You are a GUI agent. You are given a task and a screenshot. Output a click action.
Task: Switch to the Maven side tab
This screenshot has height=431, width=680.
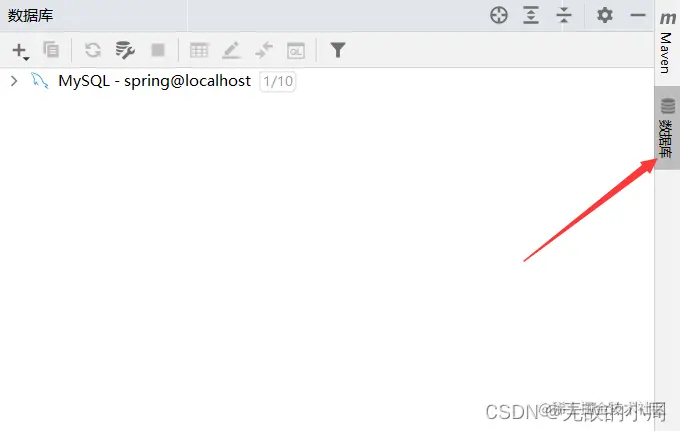(x=667, y=42)
